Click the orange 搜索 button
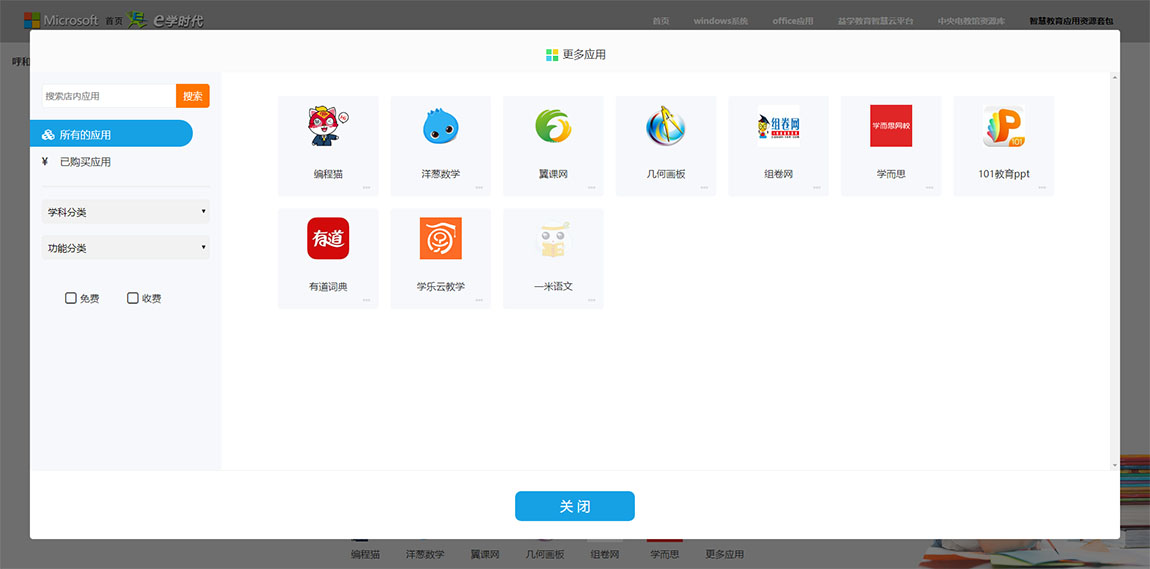The image size is (1150, 569). (193, 96)
